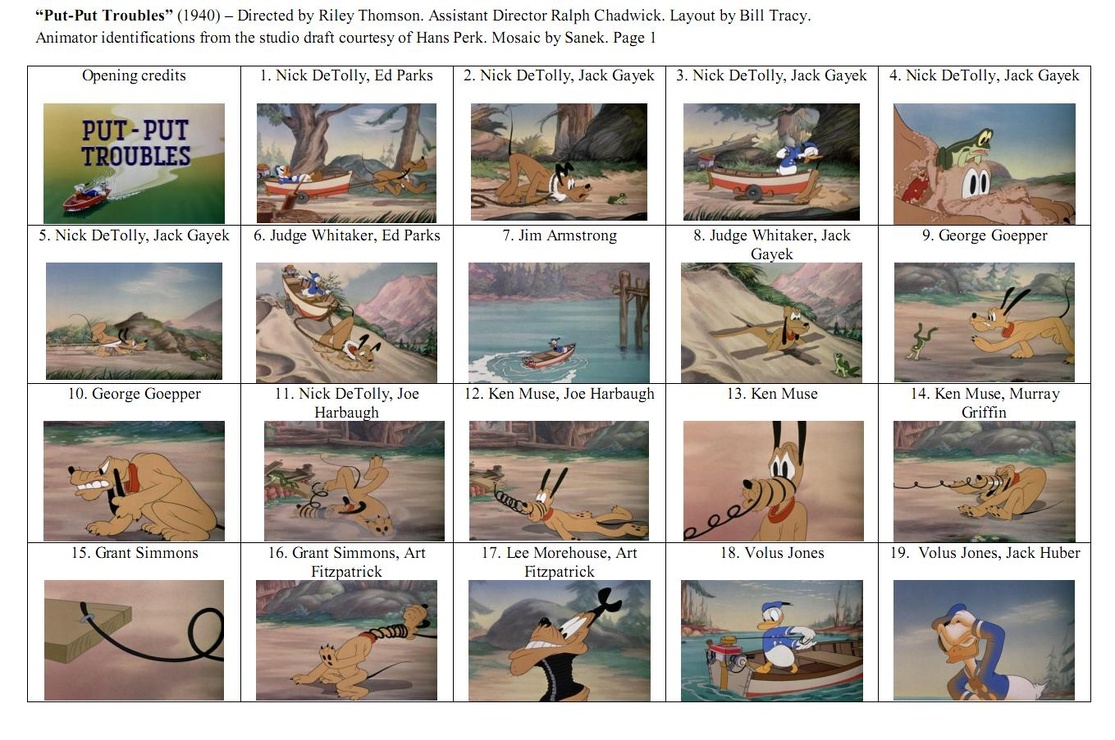
Task: Click scene 13 Pluto with spring on nose
Action: [x=774, y=481]
